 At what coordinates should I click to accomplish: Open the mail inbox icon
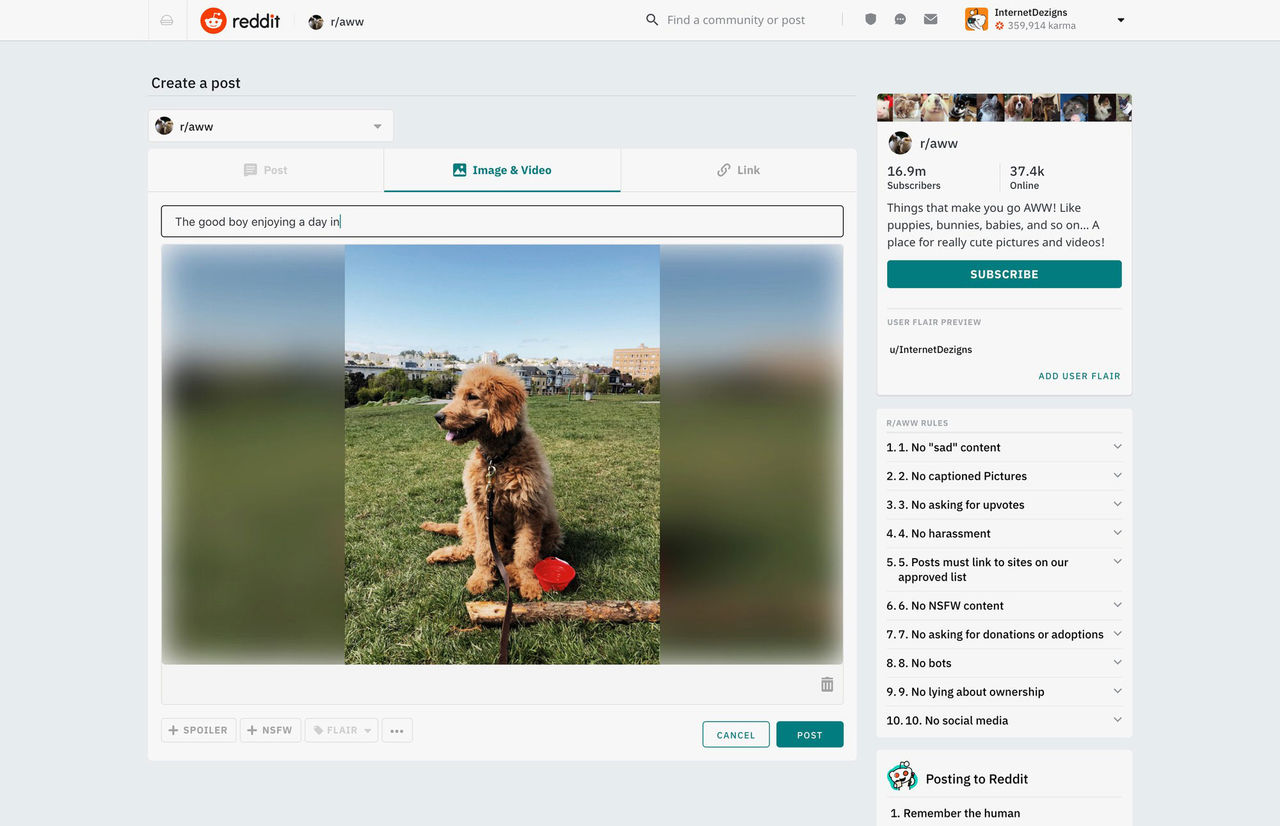pos(930,20)
